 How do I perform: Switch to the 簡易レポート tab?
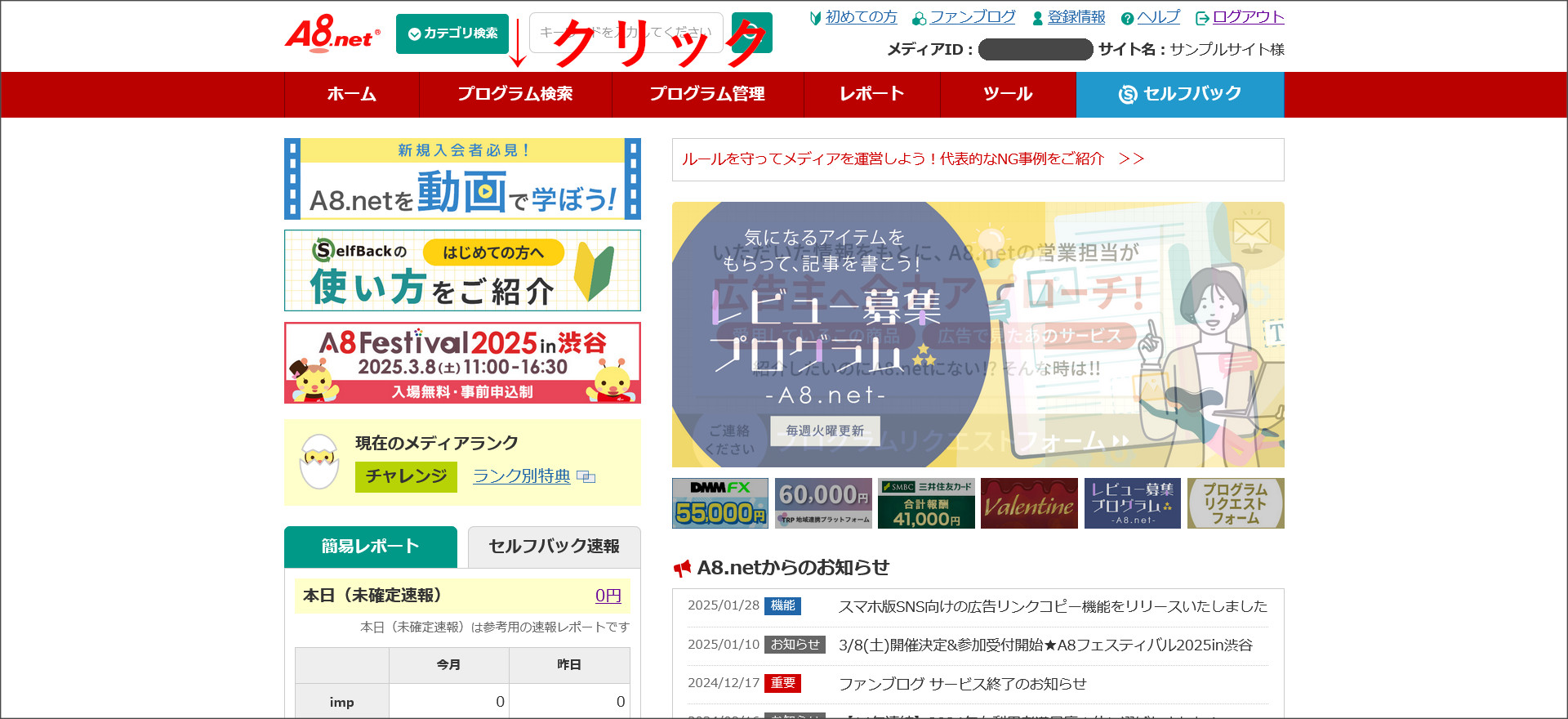[x=371, y=547]
